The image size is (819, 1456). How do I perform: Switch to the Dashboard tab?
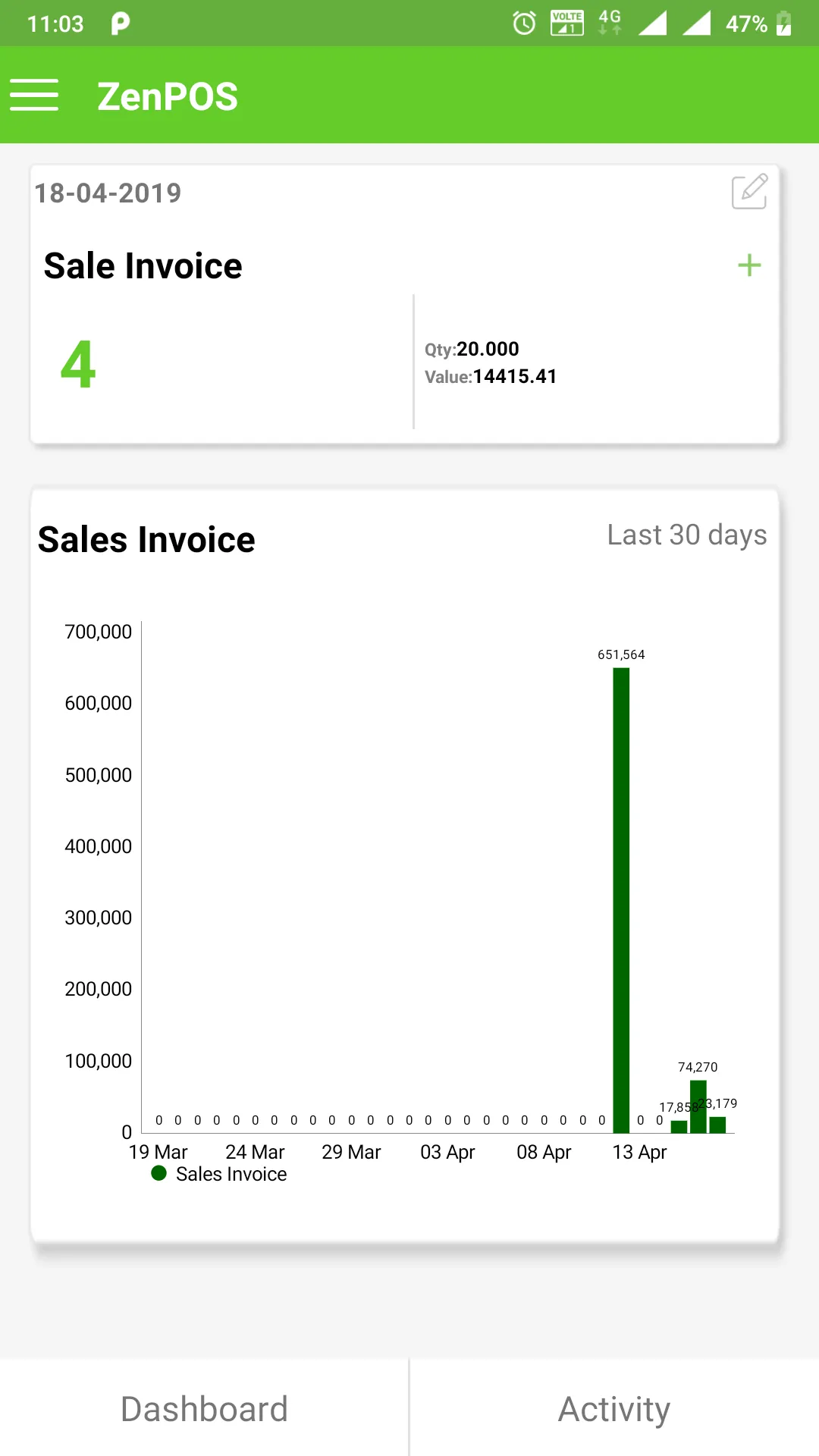[205, 1409]
